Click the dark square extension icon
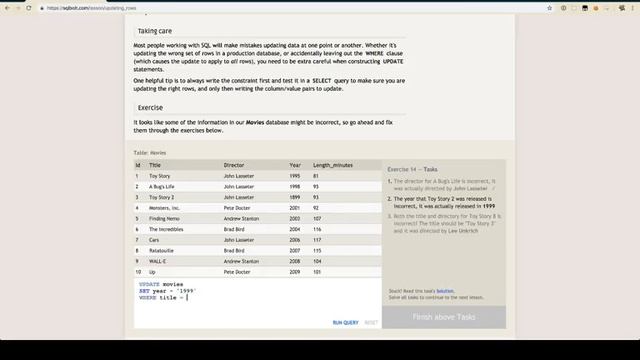Image resolution: width=640 pixels, height=360 pixels. pyautogui.click(x=585, y=8)
